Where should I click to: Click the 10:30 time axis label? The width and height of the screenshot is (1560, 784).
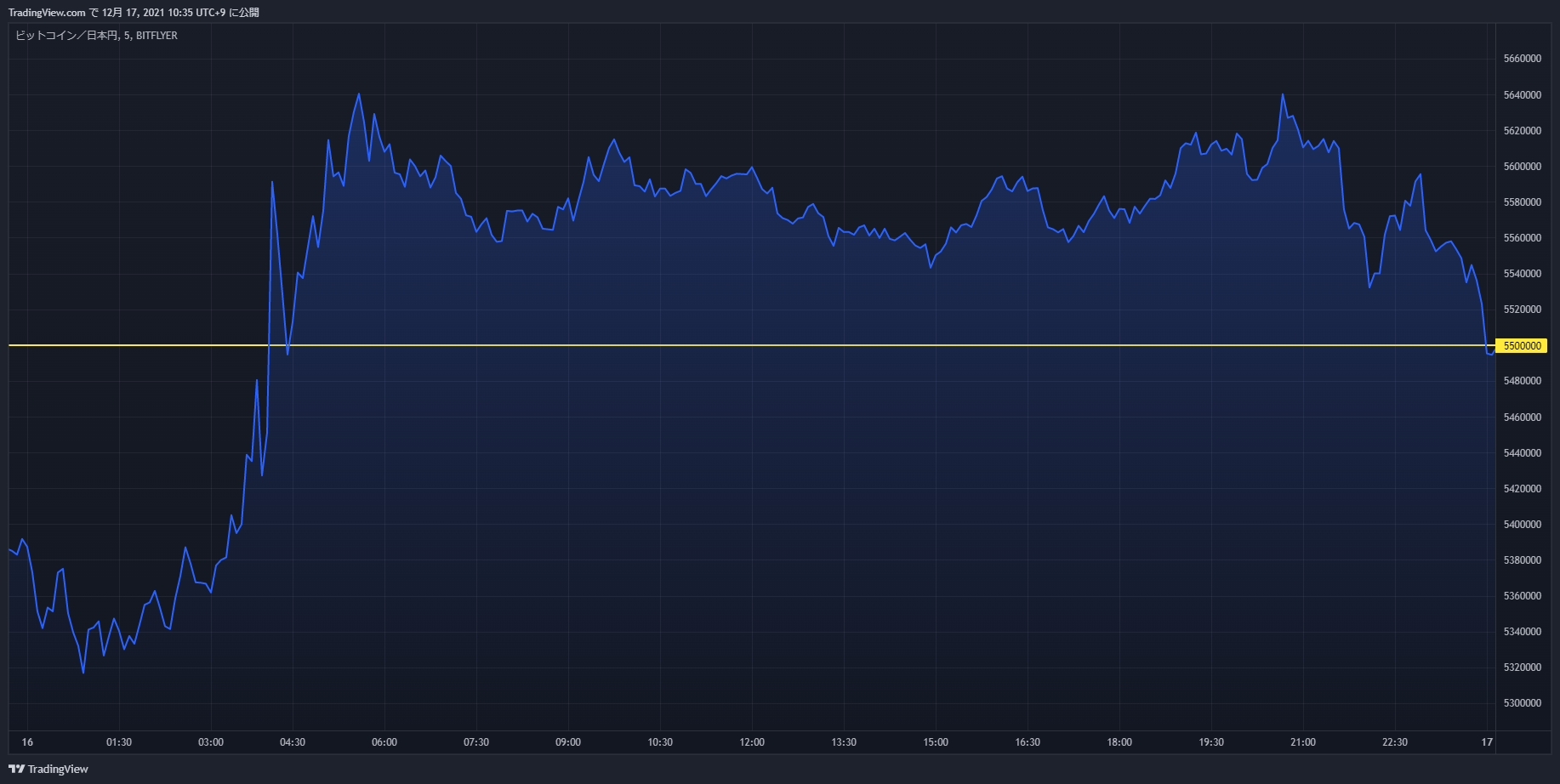pyautogui.click(x=660, y=742)
